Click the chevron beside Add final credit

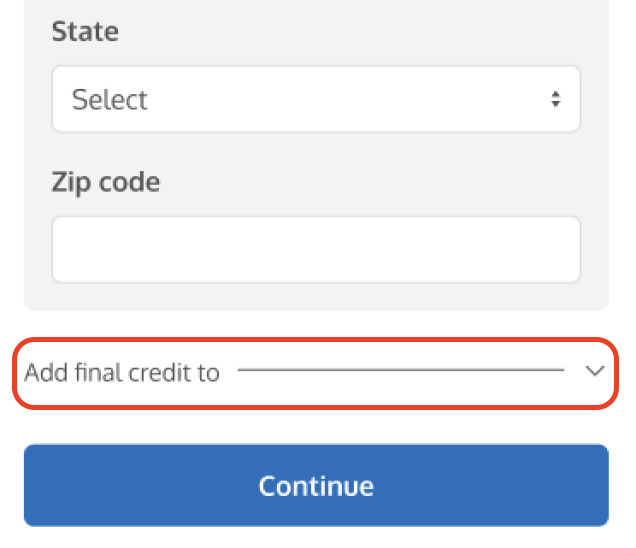click(x=594, y=371)
